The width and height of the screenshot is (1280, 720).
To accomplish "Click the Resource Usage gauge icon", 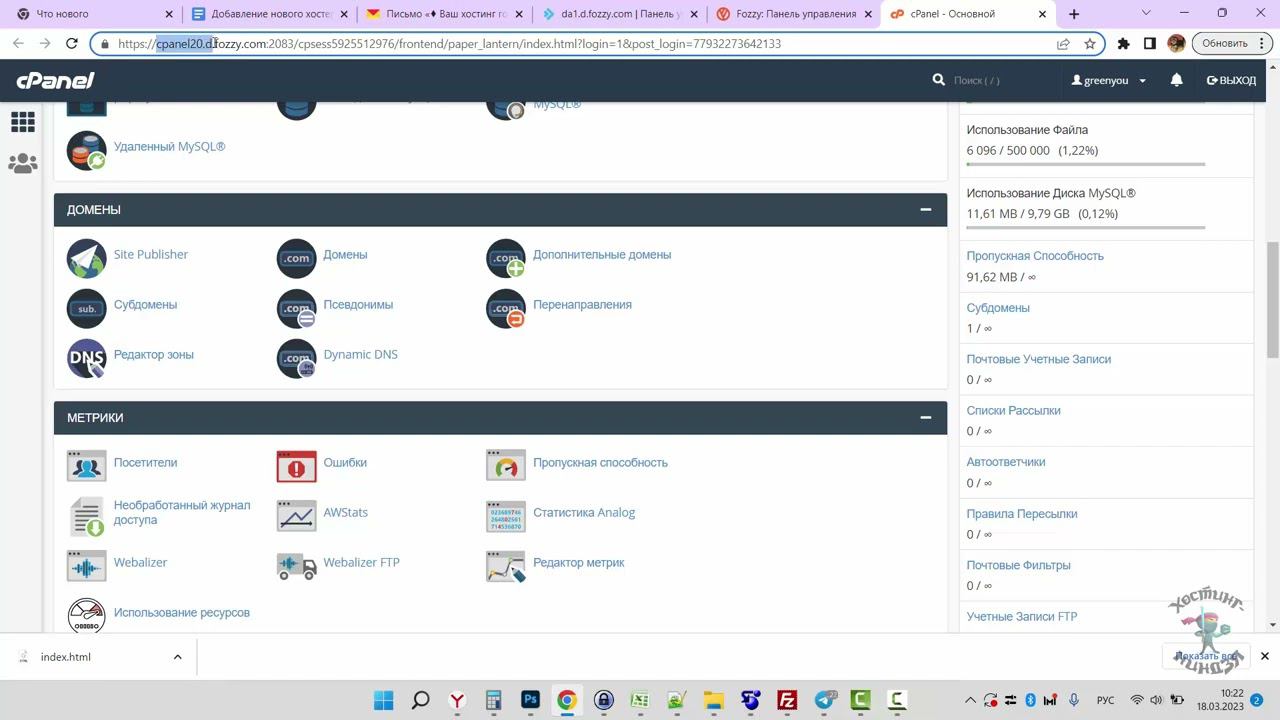I will [x=86, y=615].
